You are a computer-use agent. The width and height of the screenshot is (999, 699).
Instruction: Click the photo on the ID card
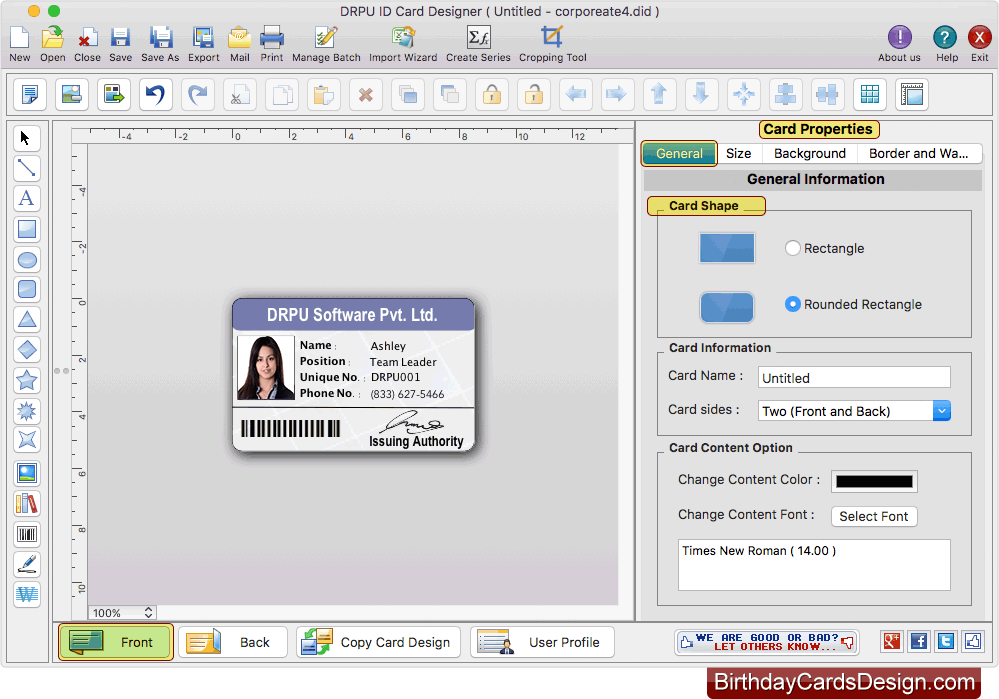click(x=266, y=368)
